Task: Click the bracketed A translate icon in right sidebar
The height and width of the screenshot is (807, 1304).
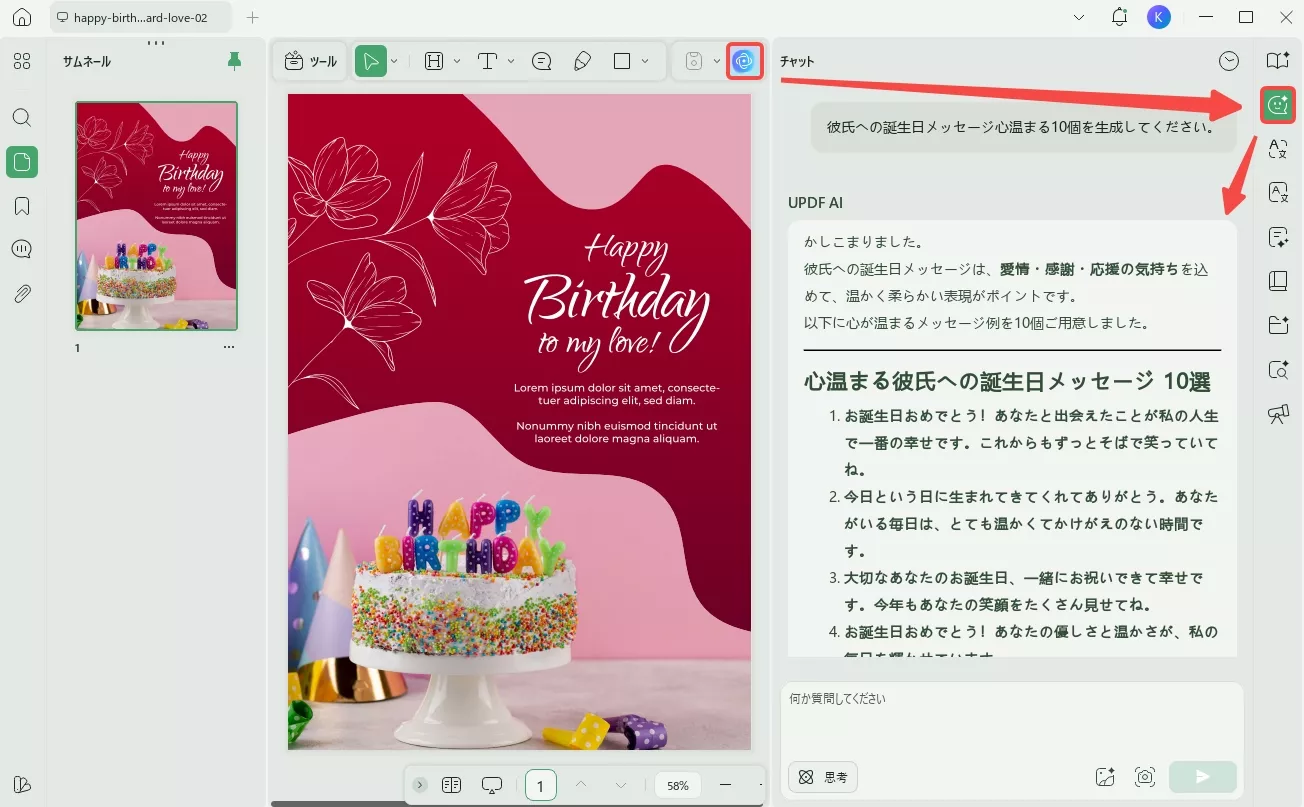Action: (x=1278, y=149)
